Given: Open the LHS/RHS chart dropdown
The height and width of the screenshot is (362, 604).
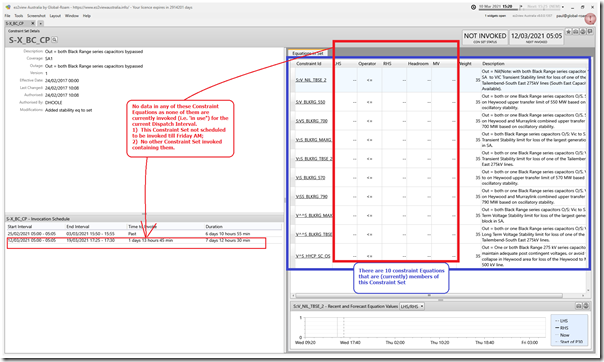Looking at the screenshot, I should tap(412, 306).
